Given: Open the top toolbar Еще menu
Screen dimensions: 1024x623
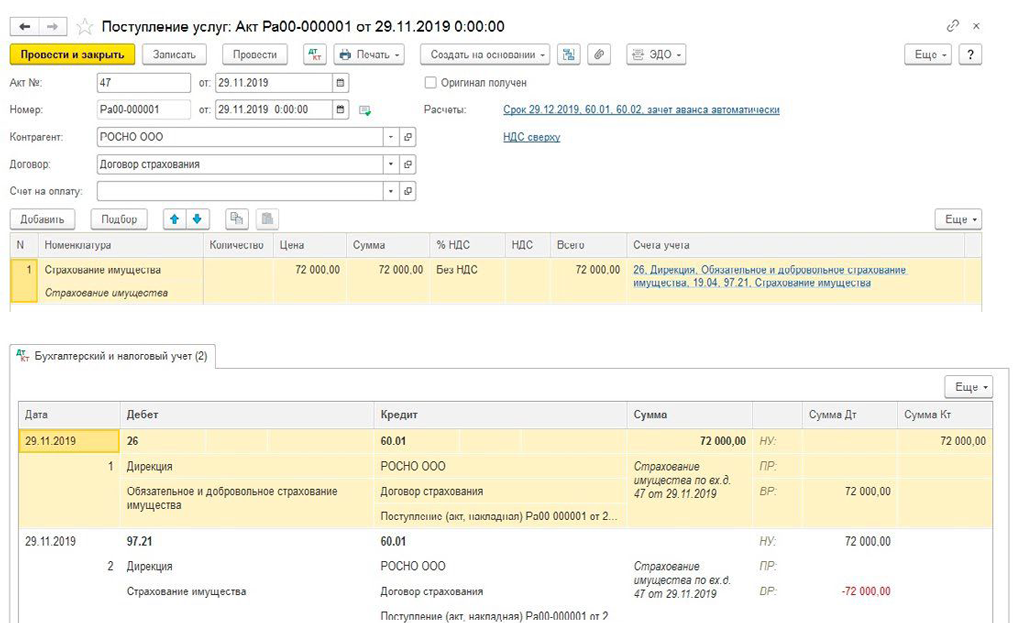Looking at the screenshot, I should coord(928,55).
